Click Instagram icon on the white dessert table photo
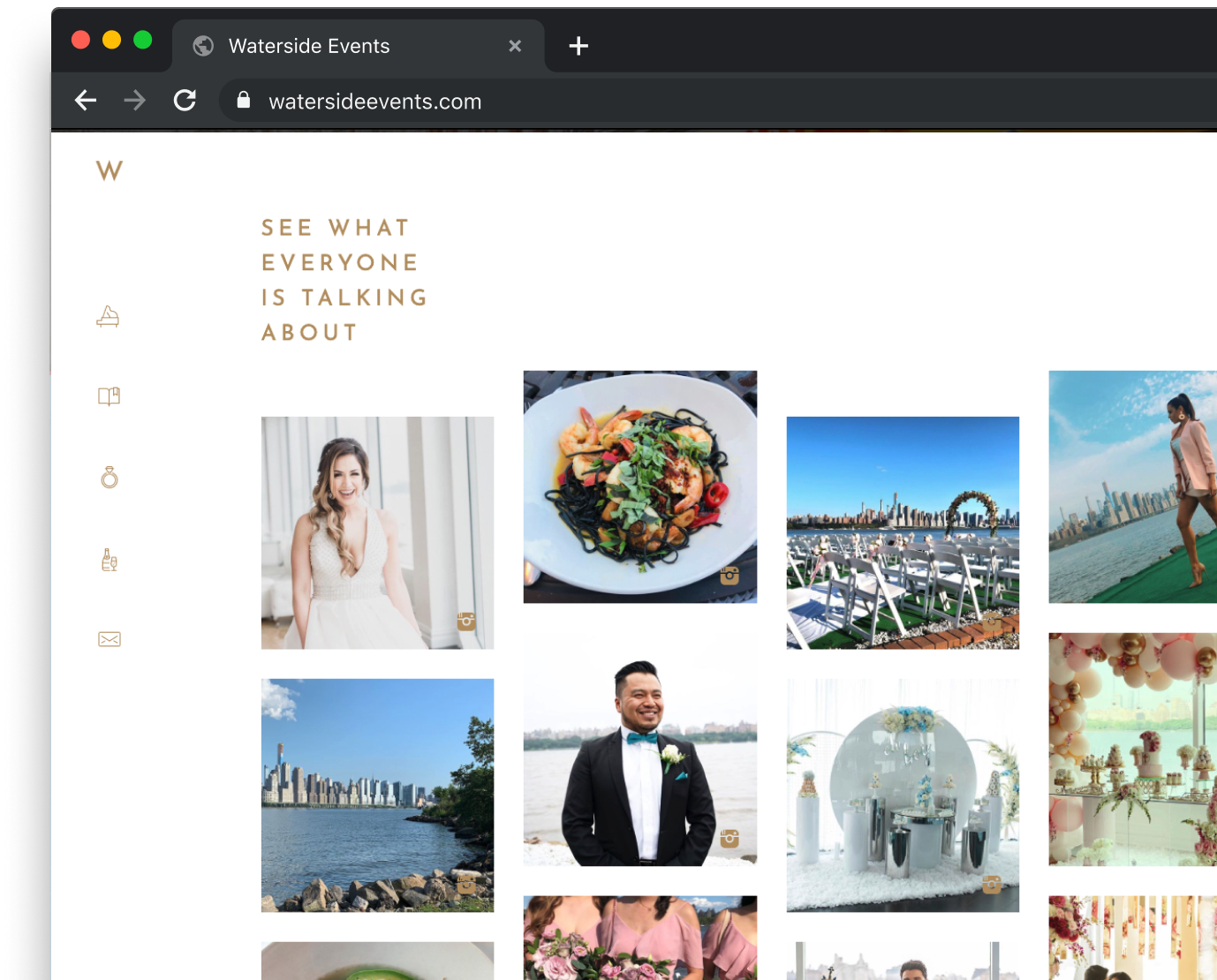Viewport: 1217px width, 980px height. (x=992, y=884)
